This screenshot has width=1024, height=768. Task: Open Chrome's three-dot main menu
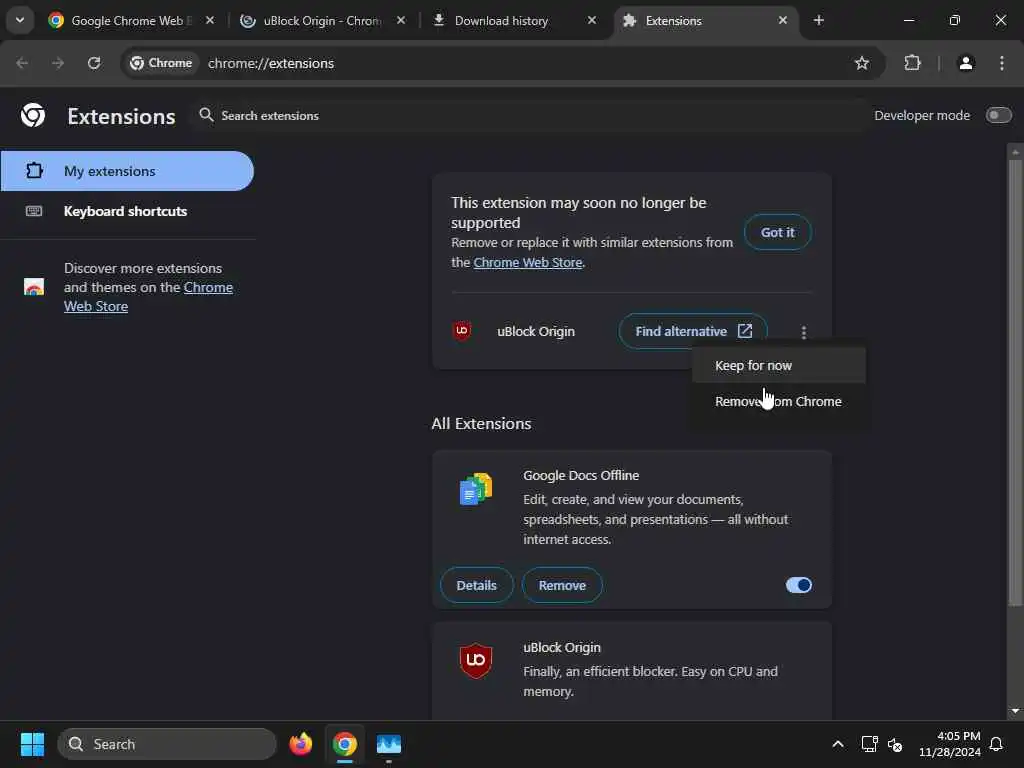click(x=1001, y=63)
